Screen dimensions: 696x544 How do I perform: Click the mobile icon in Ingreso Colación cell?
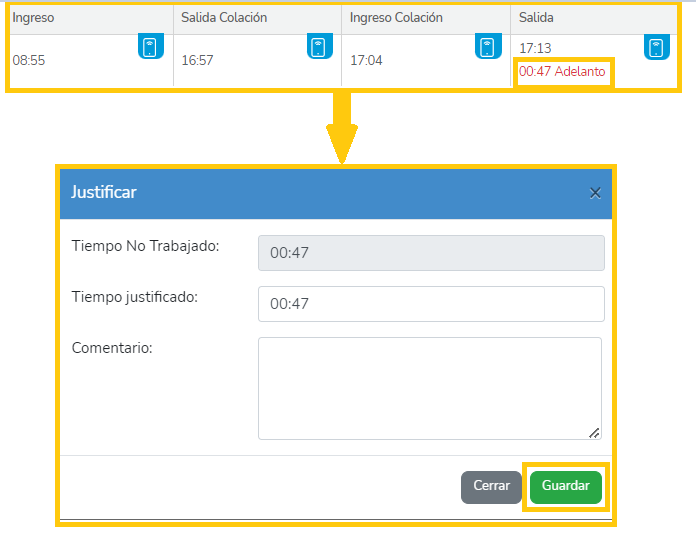click(488, 47)
